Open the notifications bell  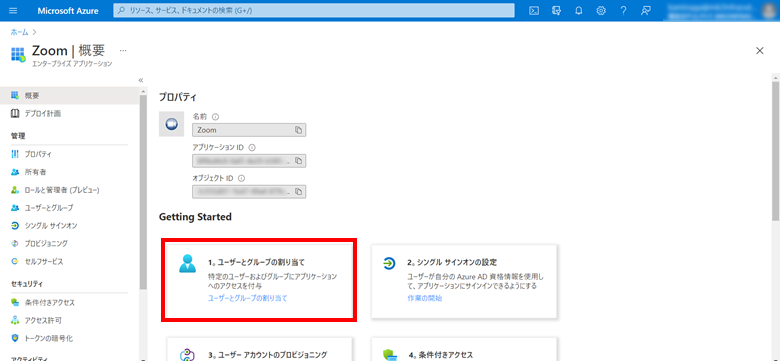[579, 10]
